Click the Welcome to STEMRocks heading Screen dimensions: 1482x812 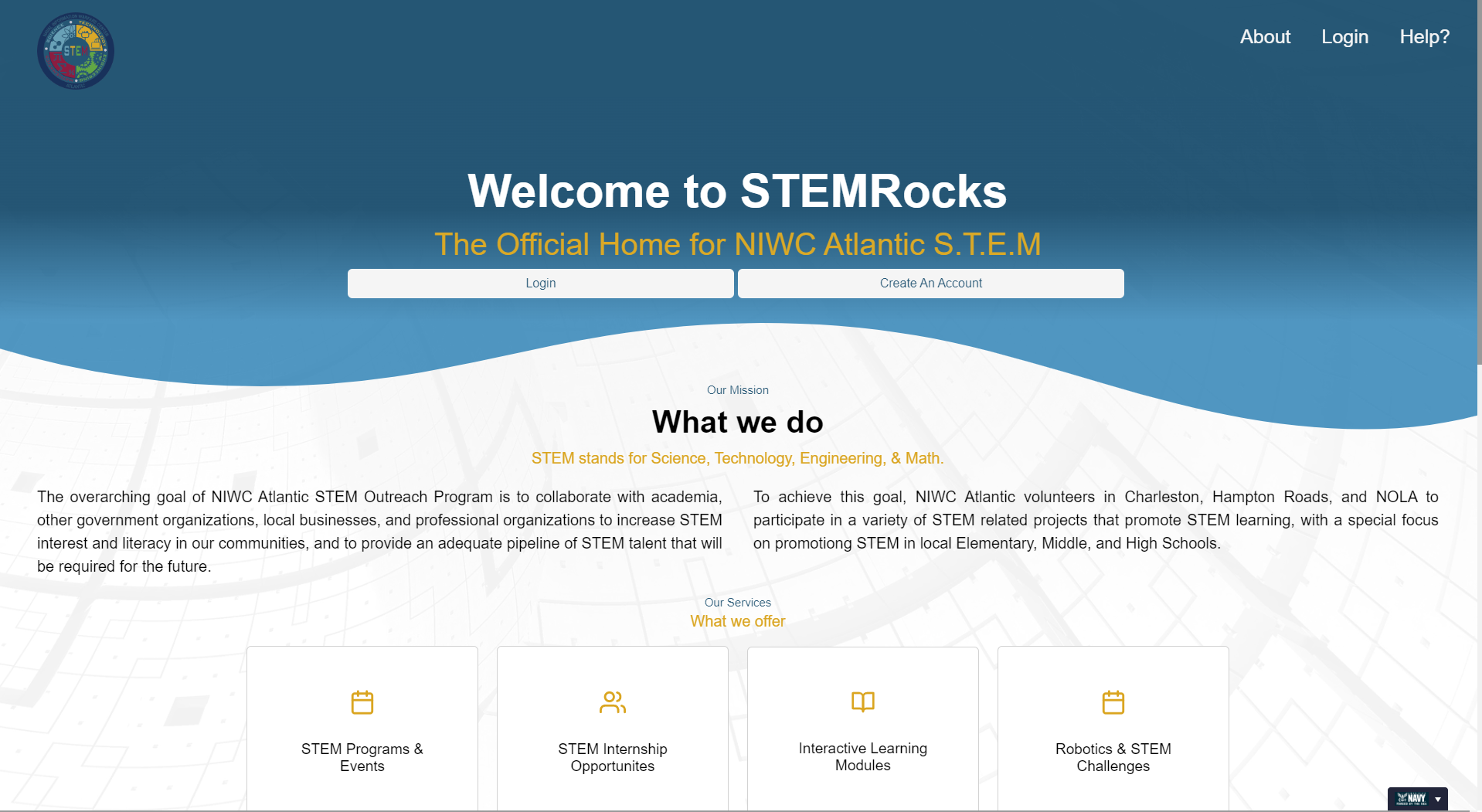click(x=737, y=191)
